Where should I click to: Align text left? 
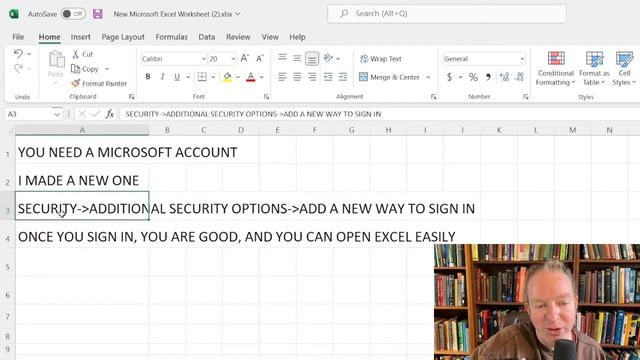tap(282, 77)
